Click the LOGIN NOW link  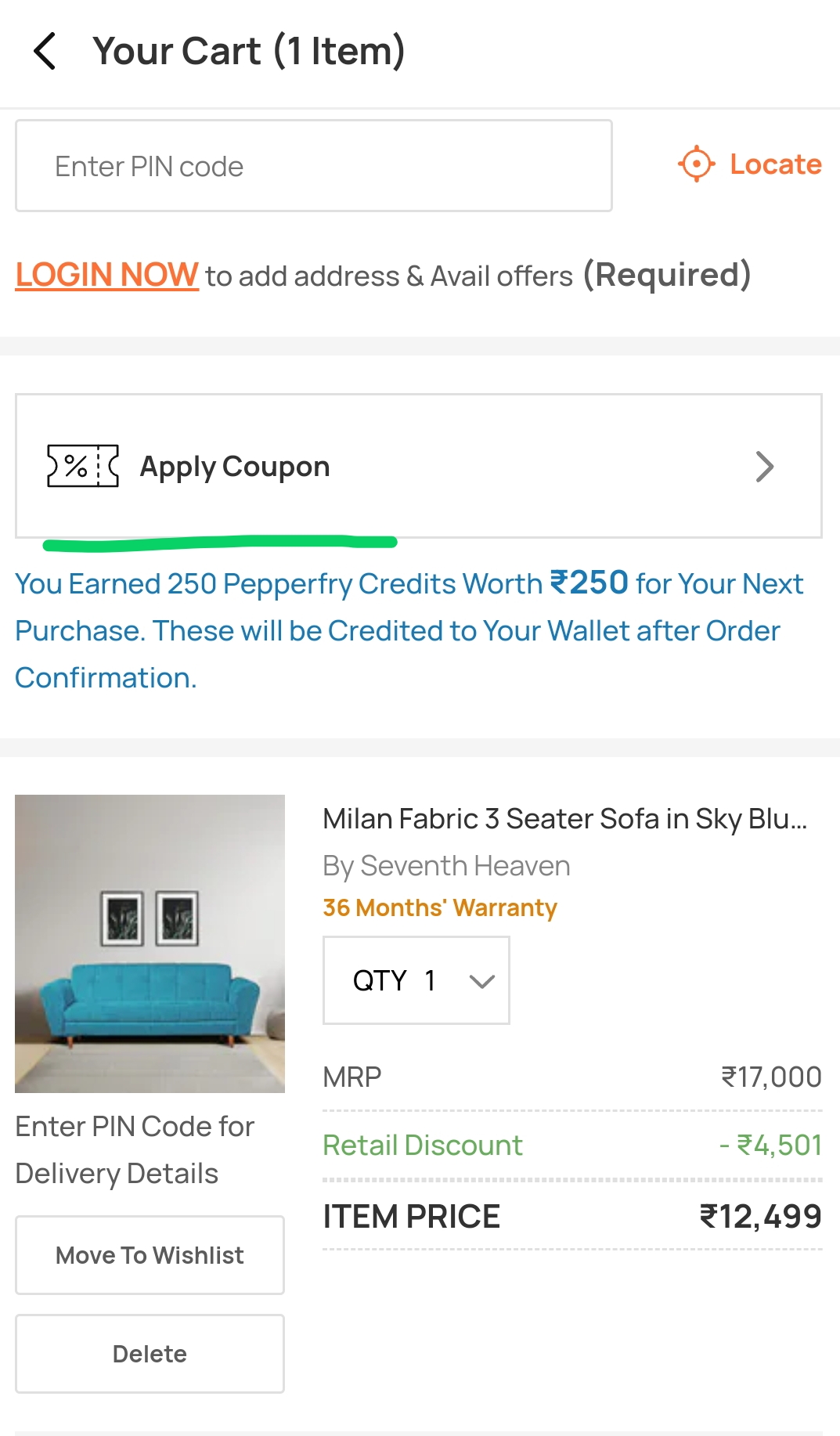(x=107, y=275)
